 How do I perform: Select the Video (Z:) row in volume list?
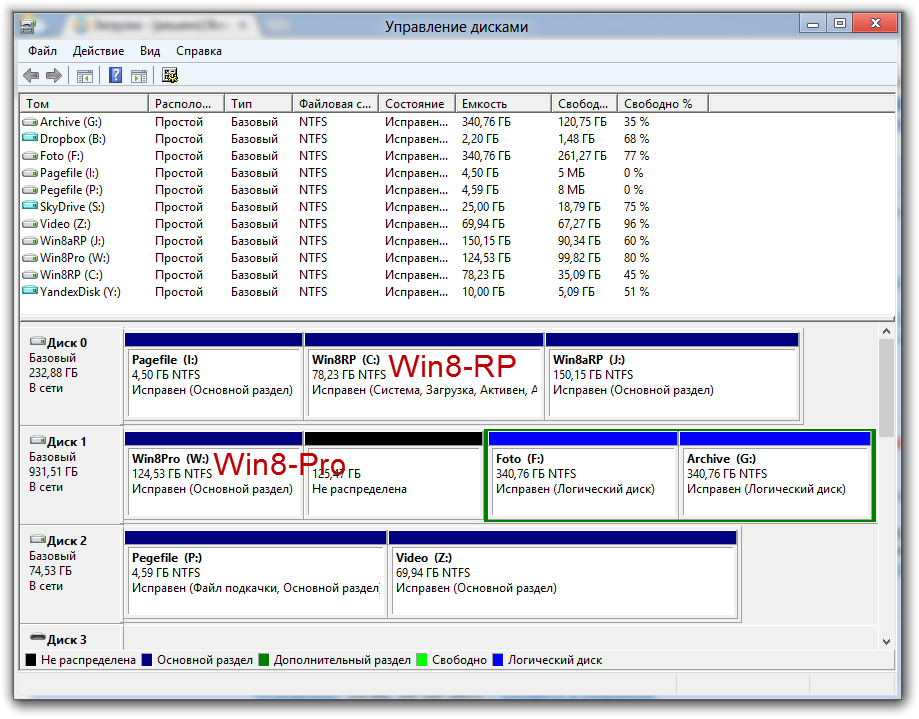pos(65,224)
